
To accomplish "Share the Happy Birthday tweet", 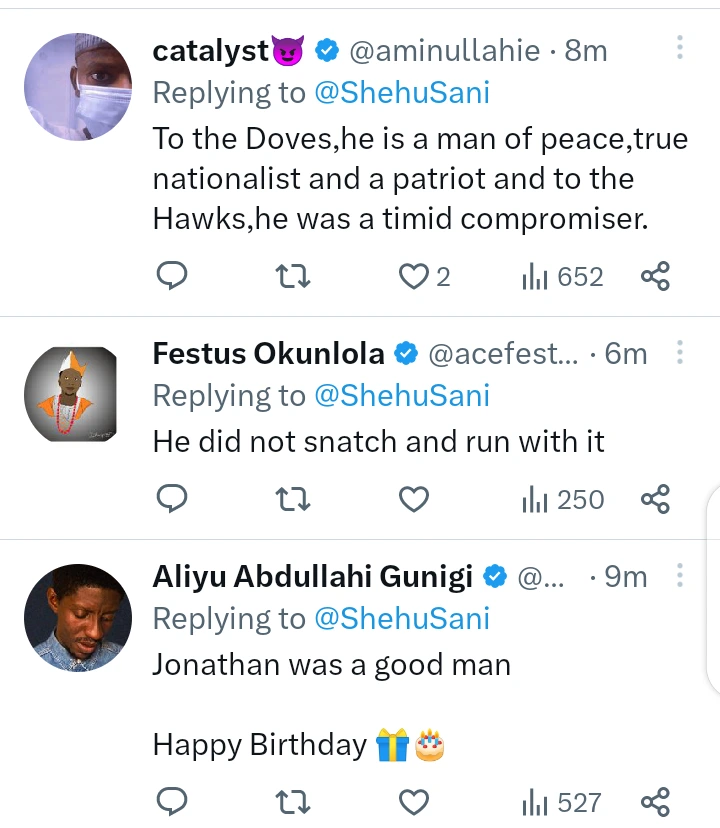I will coord(656,802).
